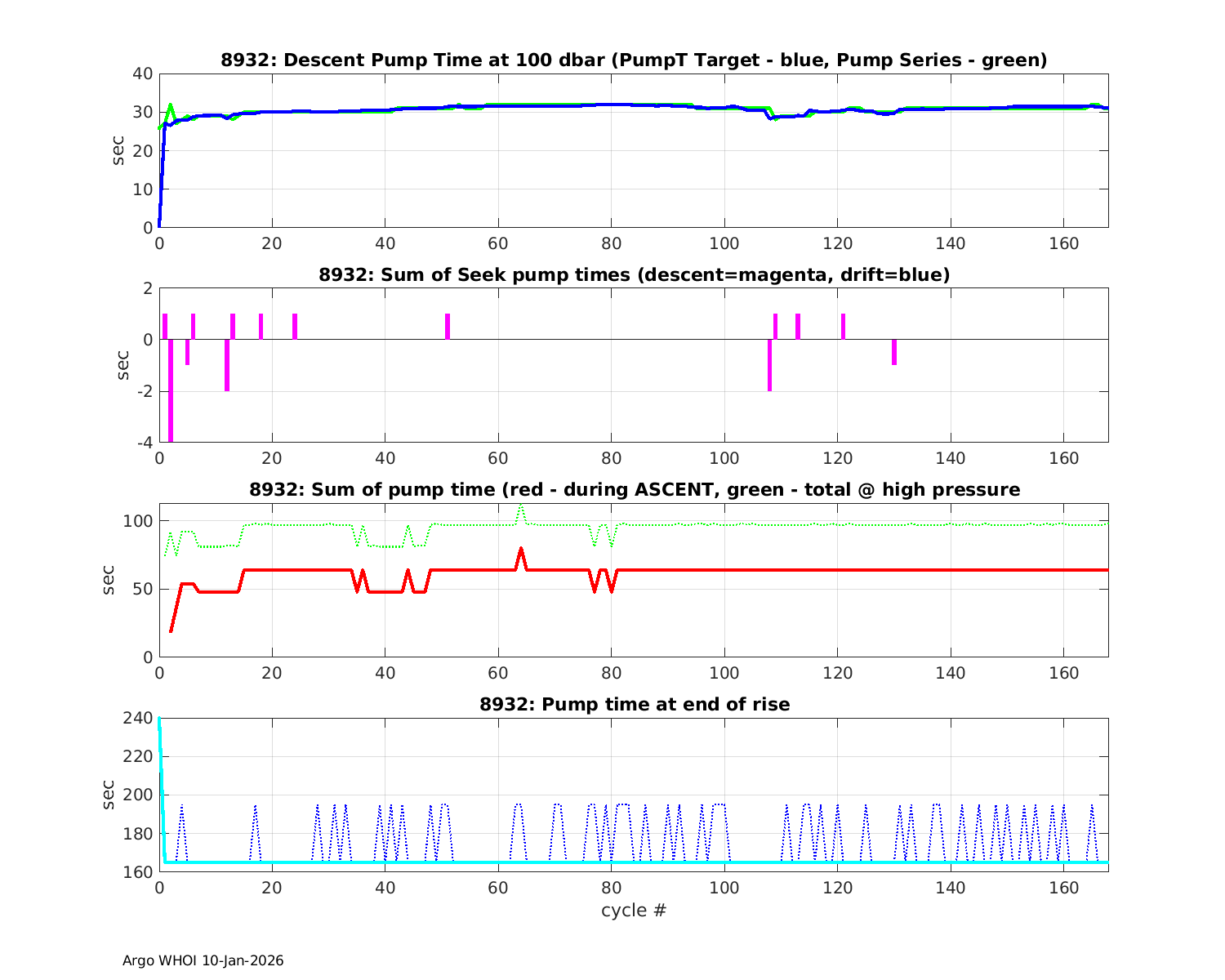Viewport: 1225px width, 980px height.
Task: Click the negative magenta bar at cycle 108
Action: pos(769,366)
